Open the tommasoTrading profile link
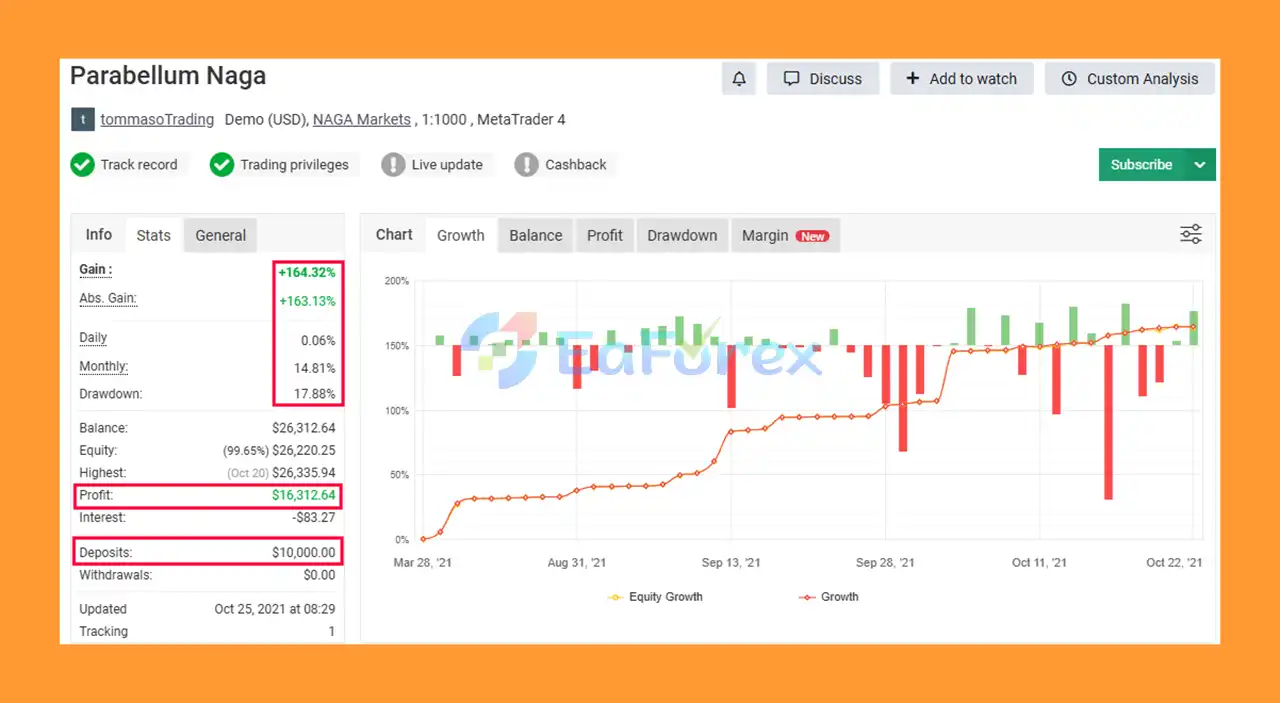This screenshot has height=703, width=1280. [157, 119]
